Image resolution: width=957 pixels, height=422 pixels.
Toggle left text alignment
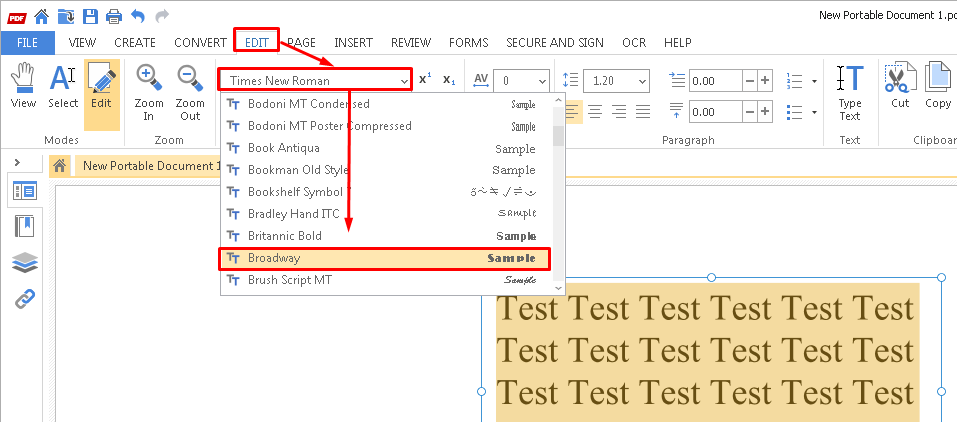572,111
